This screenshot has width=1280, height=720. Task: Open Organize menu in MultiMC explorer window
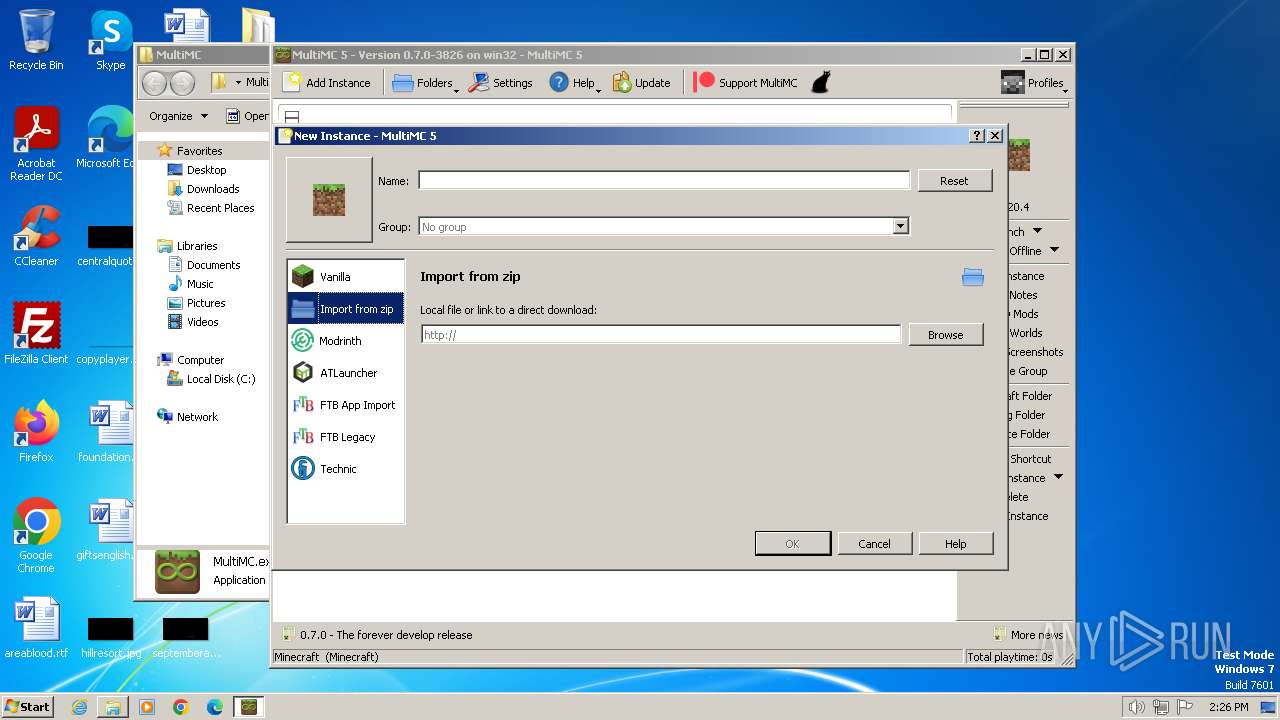[178, 116]
